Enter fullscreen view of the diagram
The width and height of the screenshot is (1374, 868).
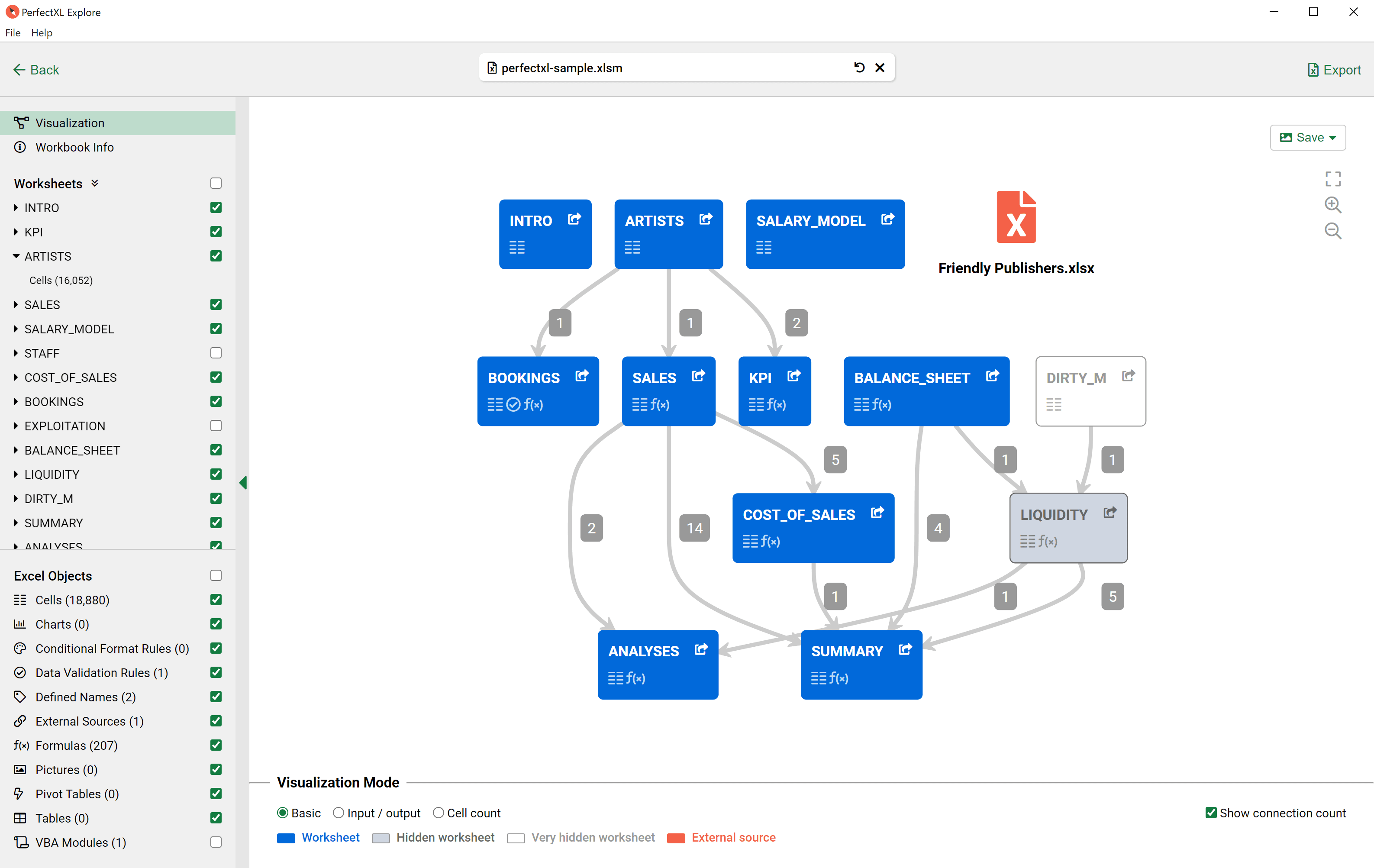click(1333, 179)
